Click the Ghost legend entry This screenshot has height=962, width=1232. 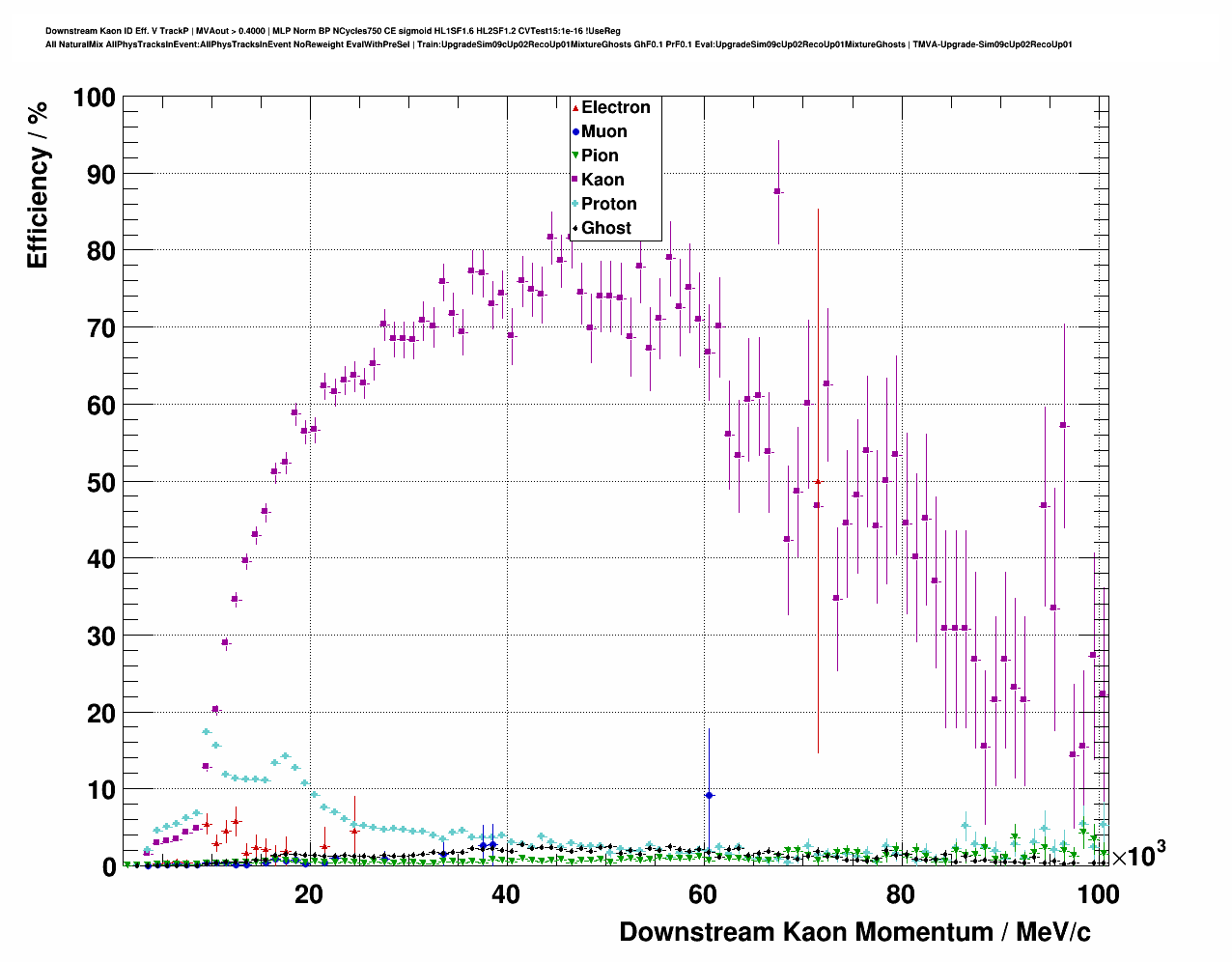[x=602, y=228]
